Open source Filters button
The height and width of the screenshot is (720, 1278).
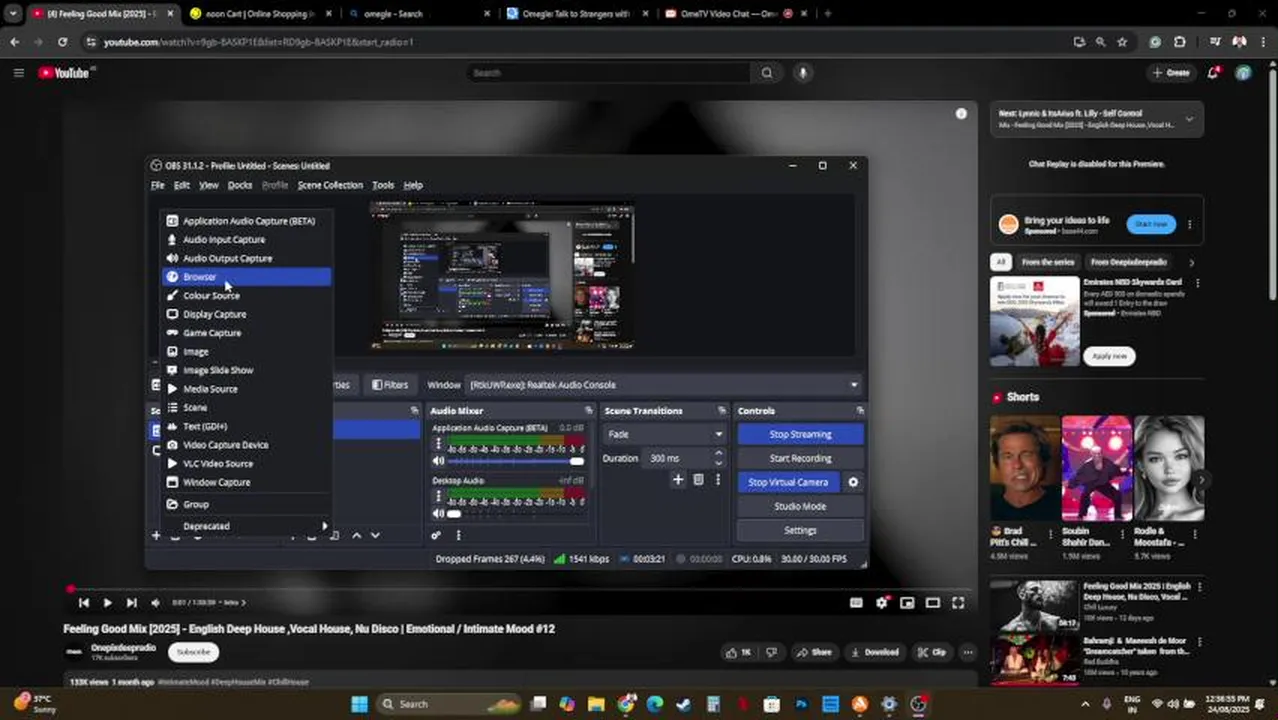click(x=390, y=385)
